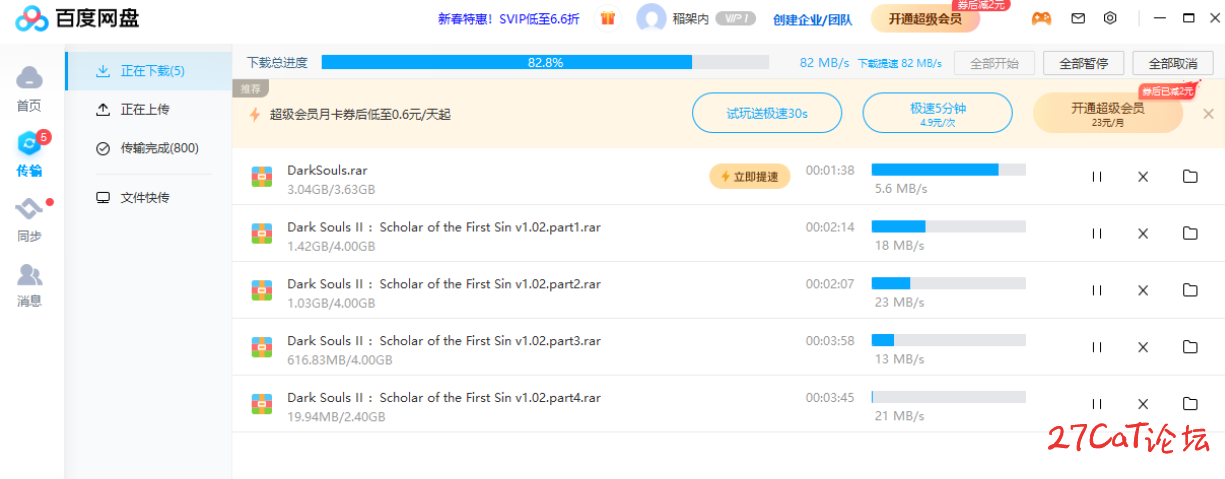1225x479 pixels.
Task: Click 开通超级会员 23元/月 banner button
Action: 1107,113
